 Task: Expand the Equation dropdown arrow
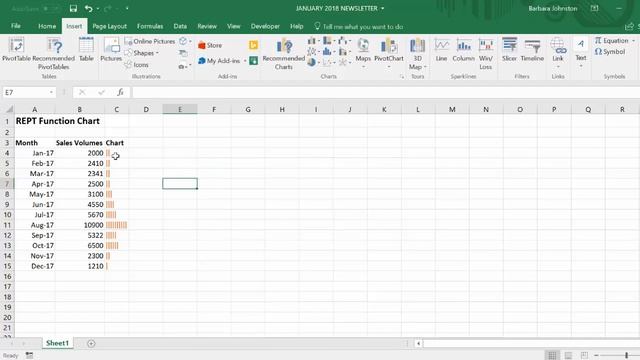[x=633, y=41]
